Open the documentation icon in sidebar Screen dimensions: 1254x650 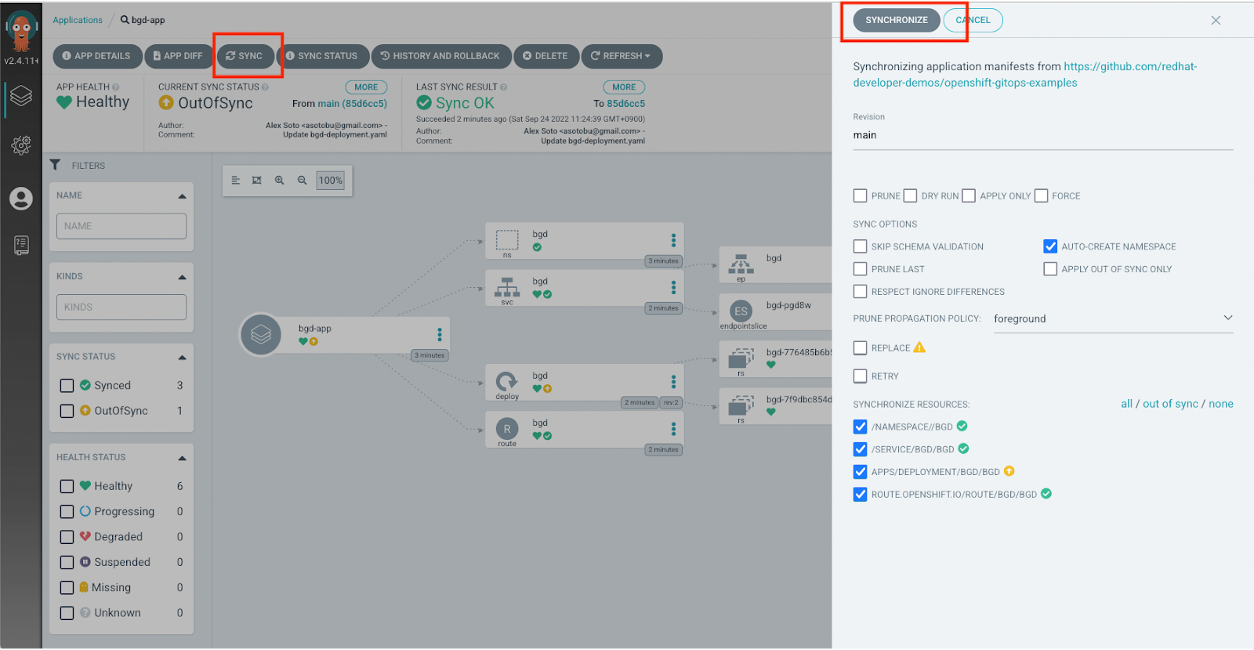click(21, 245)
